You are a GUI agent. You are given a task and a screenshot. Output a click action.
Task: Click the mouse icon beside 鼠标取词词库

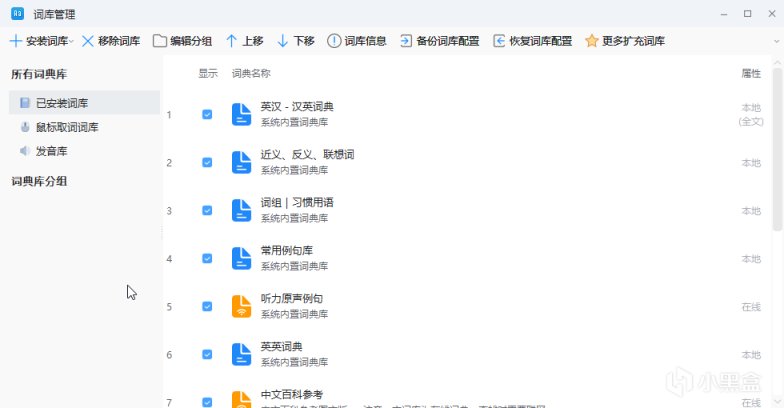[24, 127]
